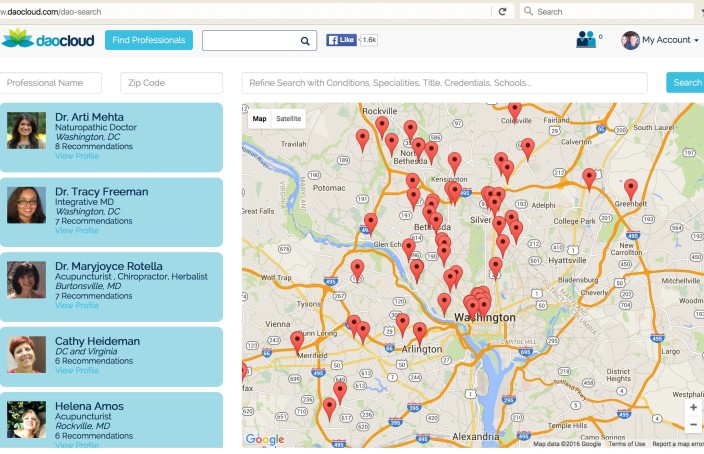Zoom out the map with minus
This screenshot has width=704, height=454.
pos(693,424)
